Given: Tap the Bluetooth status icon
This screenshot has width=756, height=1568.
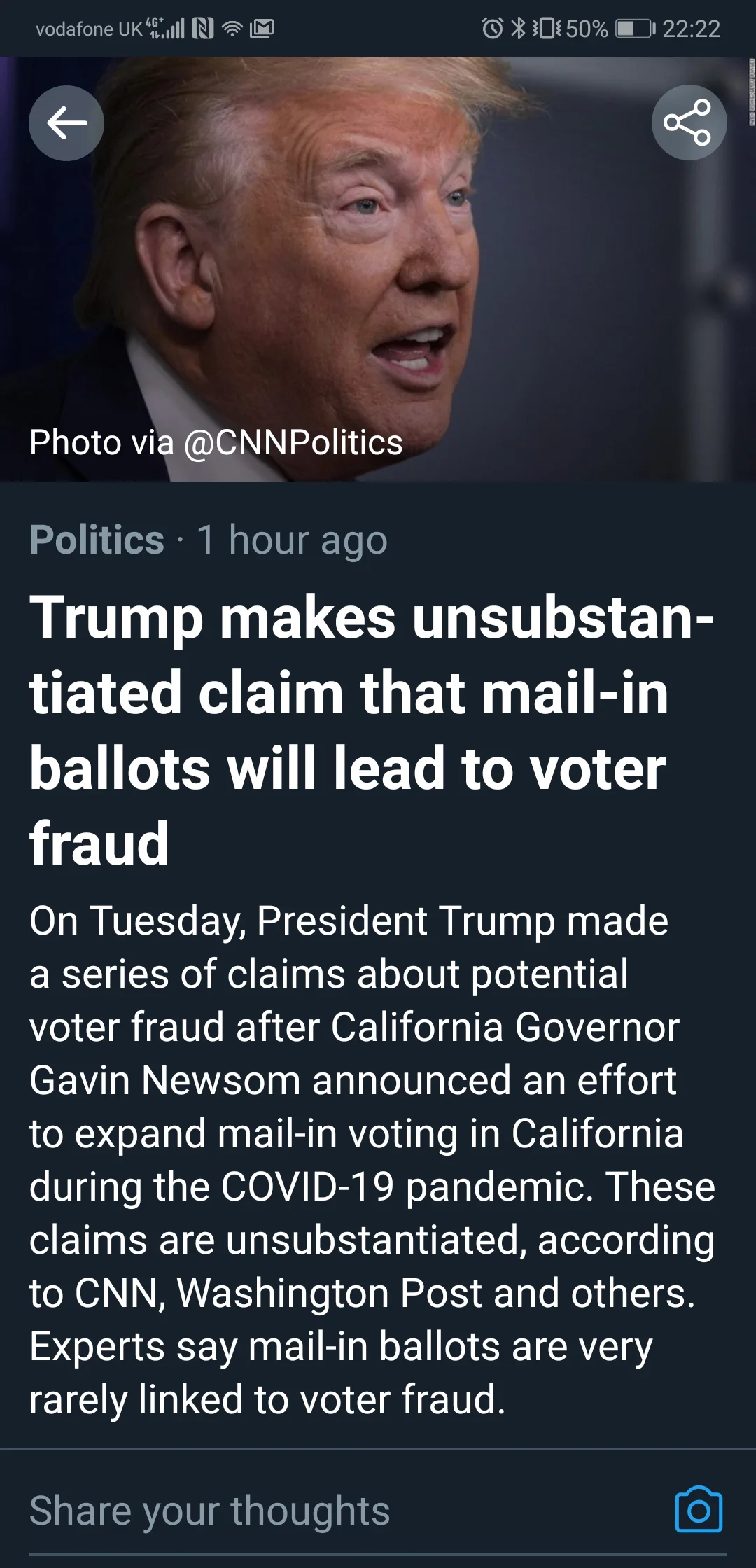Looking at the screenshot, I should coord(518,29).
